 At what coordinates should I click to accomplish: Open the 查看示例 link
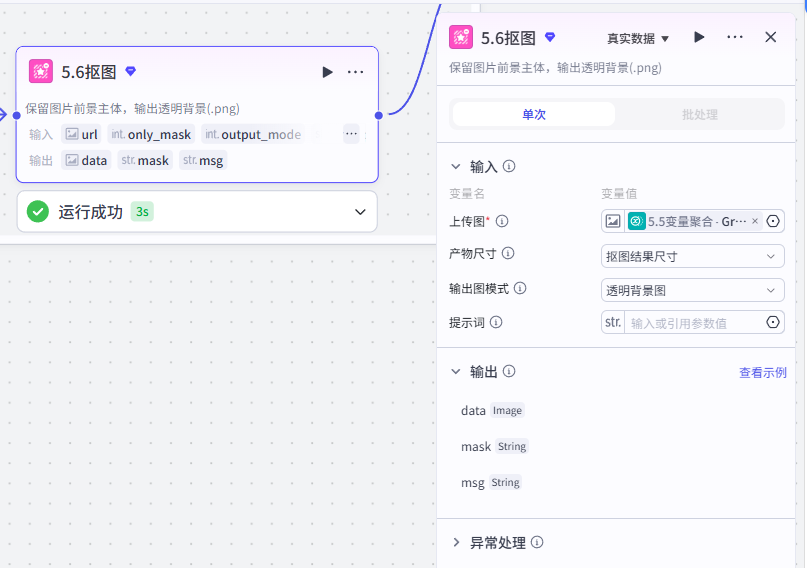point(763,372)
